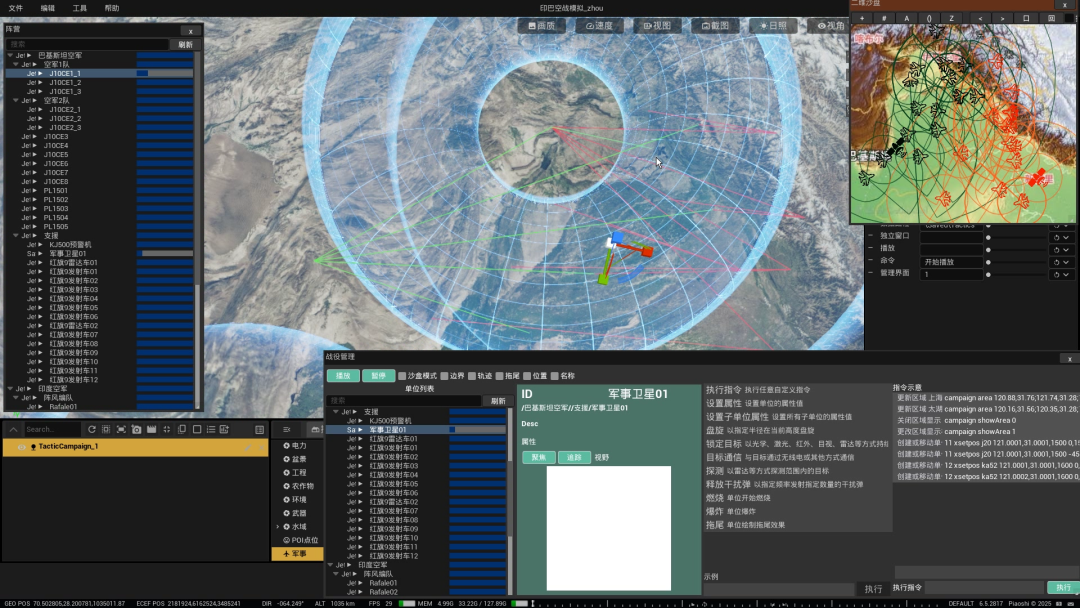Click the > next button in 2D sandbox

point(1002,19)
